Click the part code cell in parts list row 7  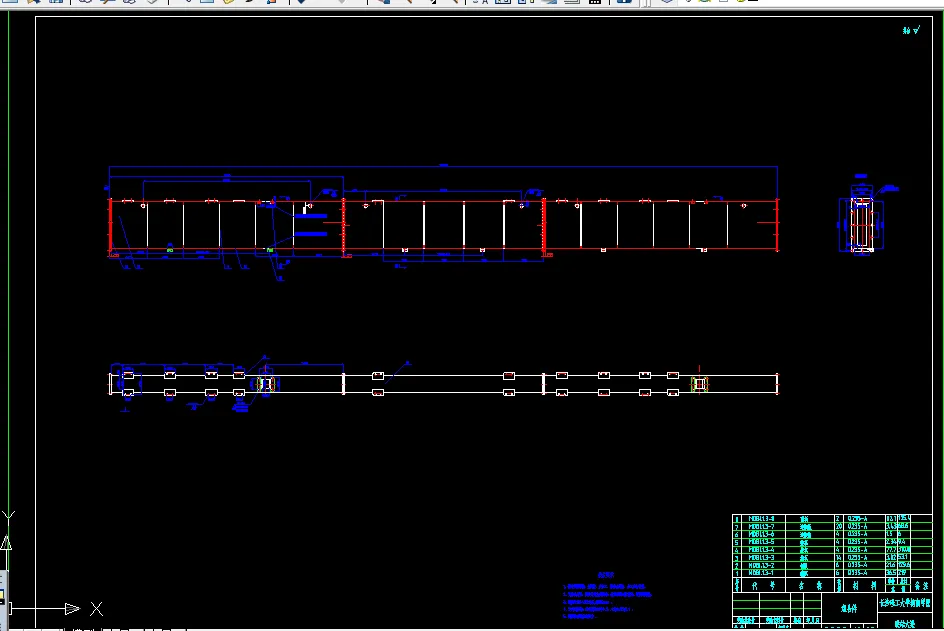coord(763,527)
